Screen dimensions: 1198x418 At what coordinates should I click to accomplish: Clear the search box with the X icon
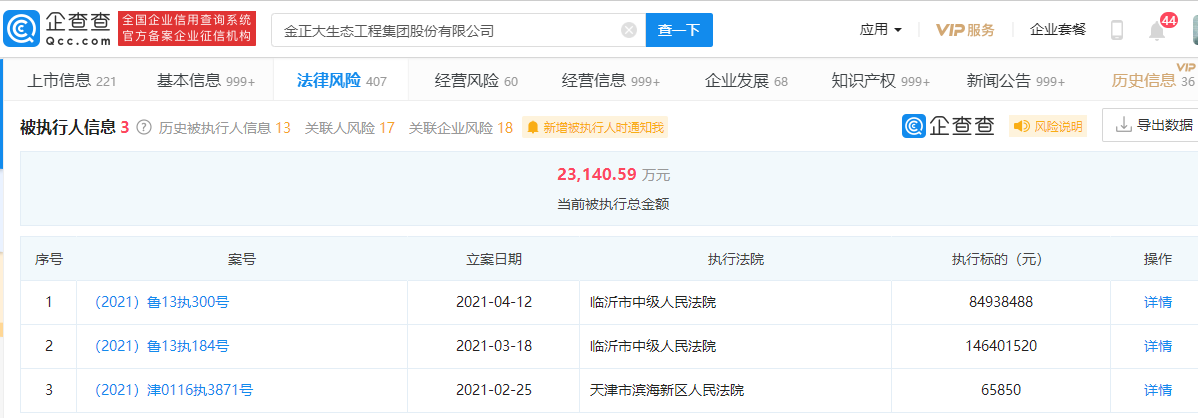[629, 31]
